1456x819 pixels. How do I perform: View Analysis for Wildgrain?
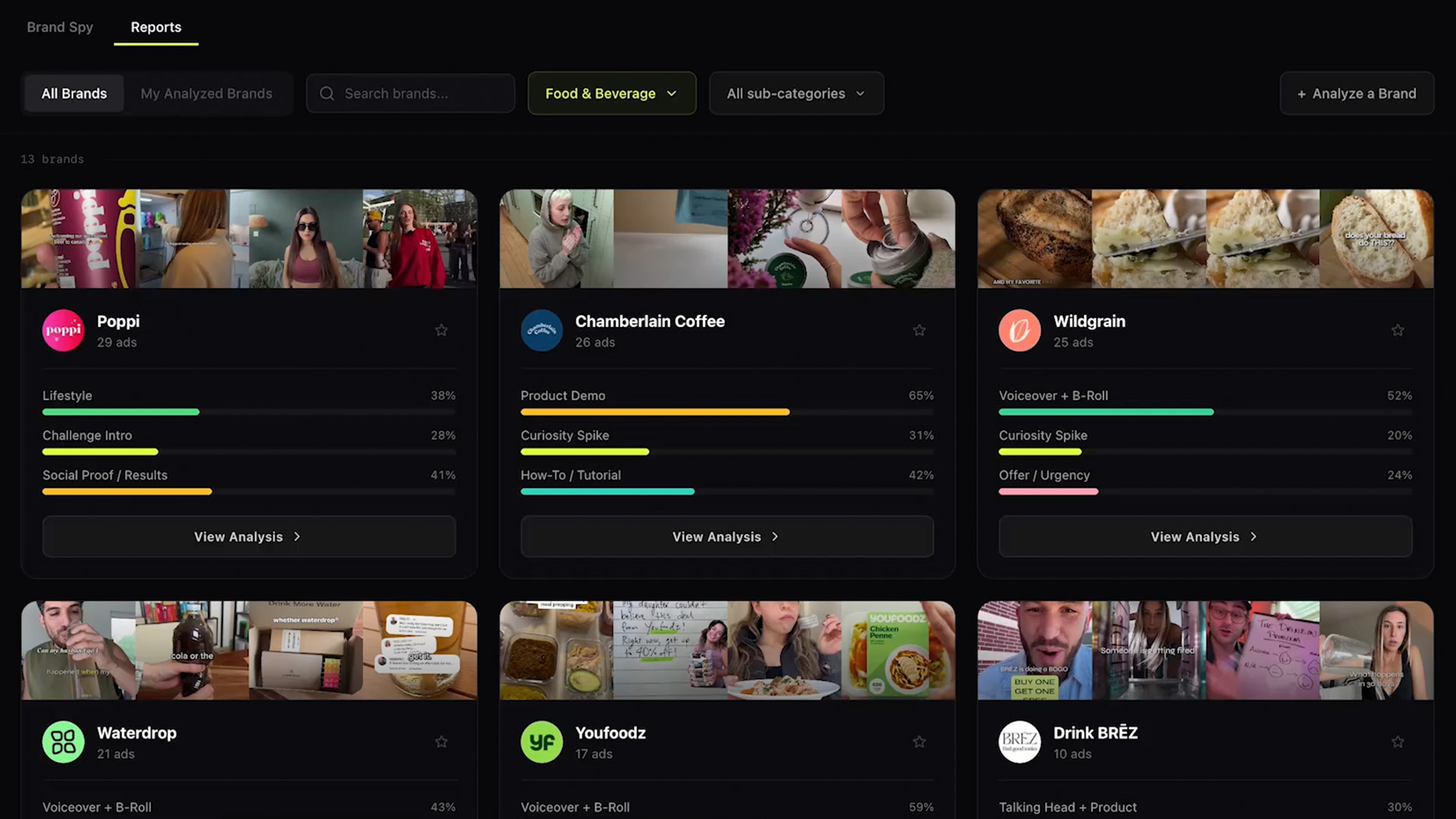tap(1205, 536)
